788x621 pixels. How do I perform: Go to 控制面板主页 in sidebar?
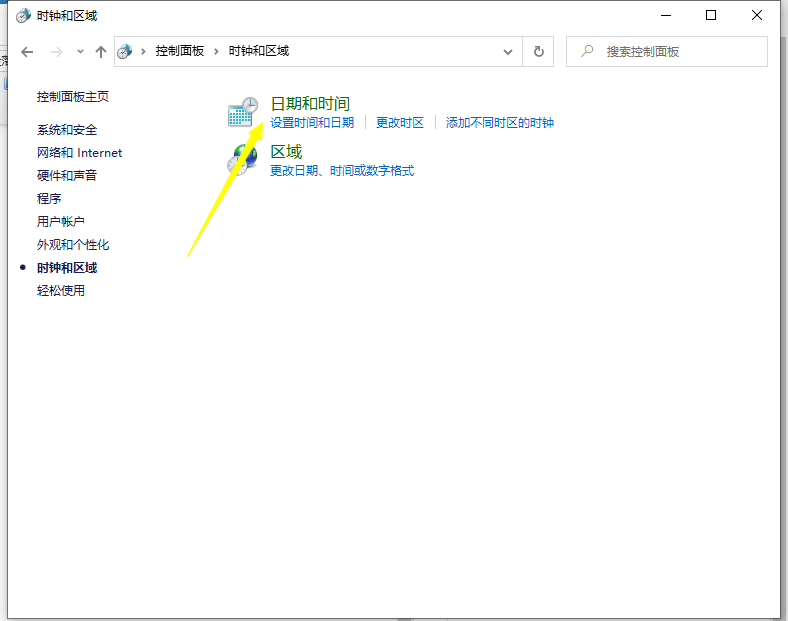pos(73,97)
